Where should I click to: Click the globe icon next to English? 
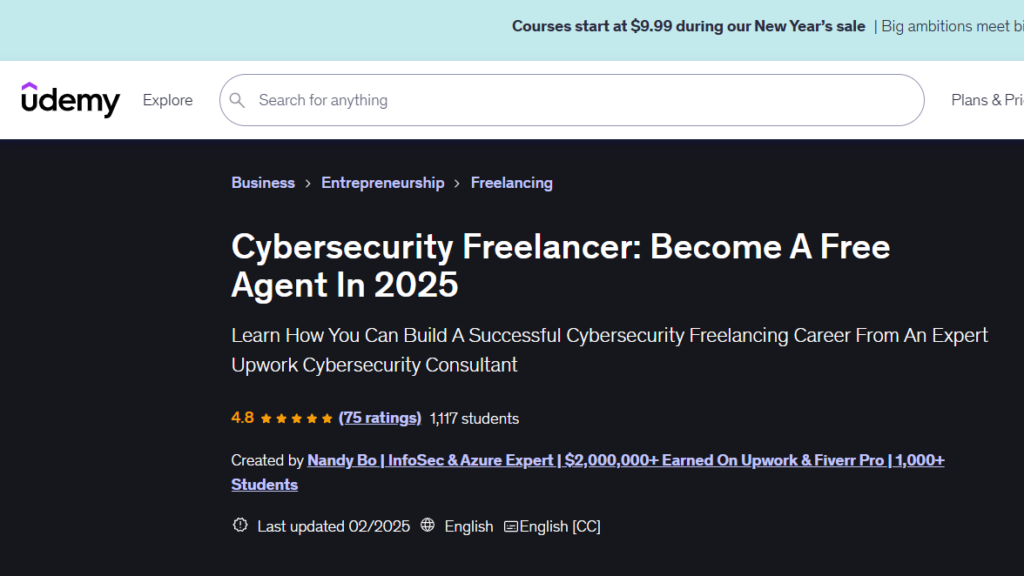click(428, 525)
